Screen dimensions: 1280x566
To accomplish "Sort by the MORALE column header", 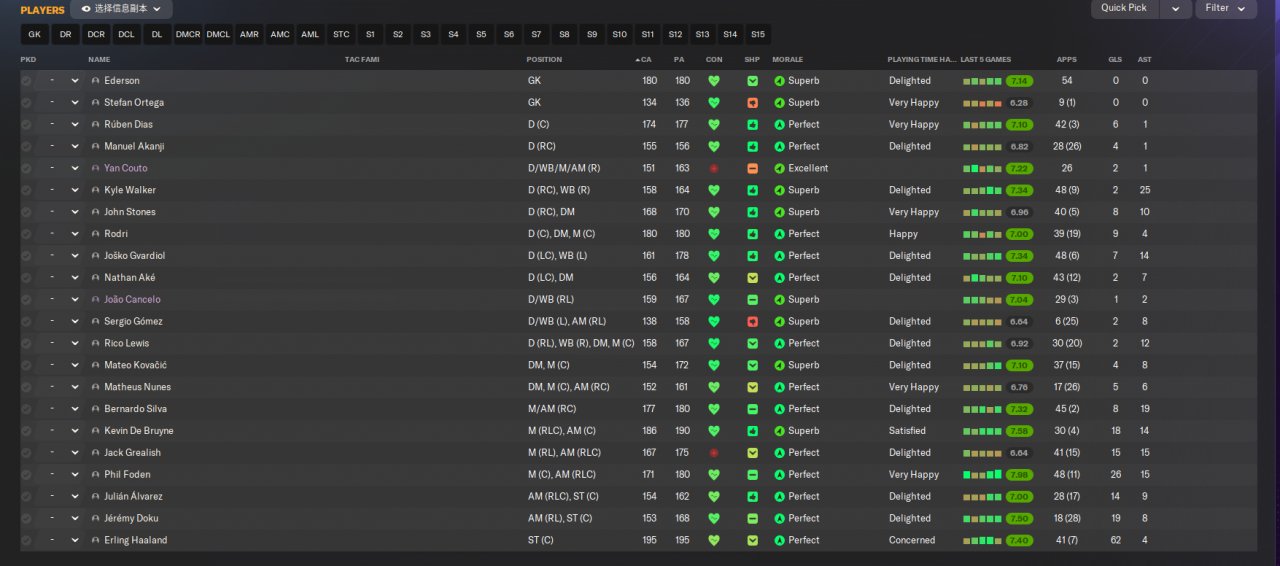I will click(788, 60).
